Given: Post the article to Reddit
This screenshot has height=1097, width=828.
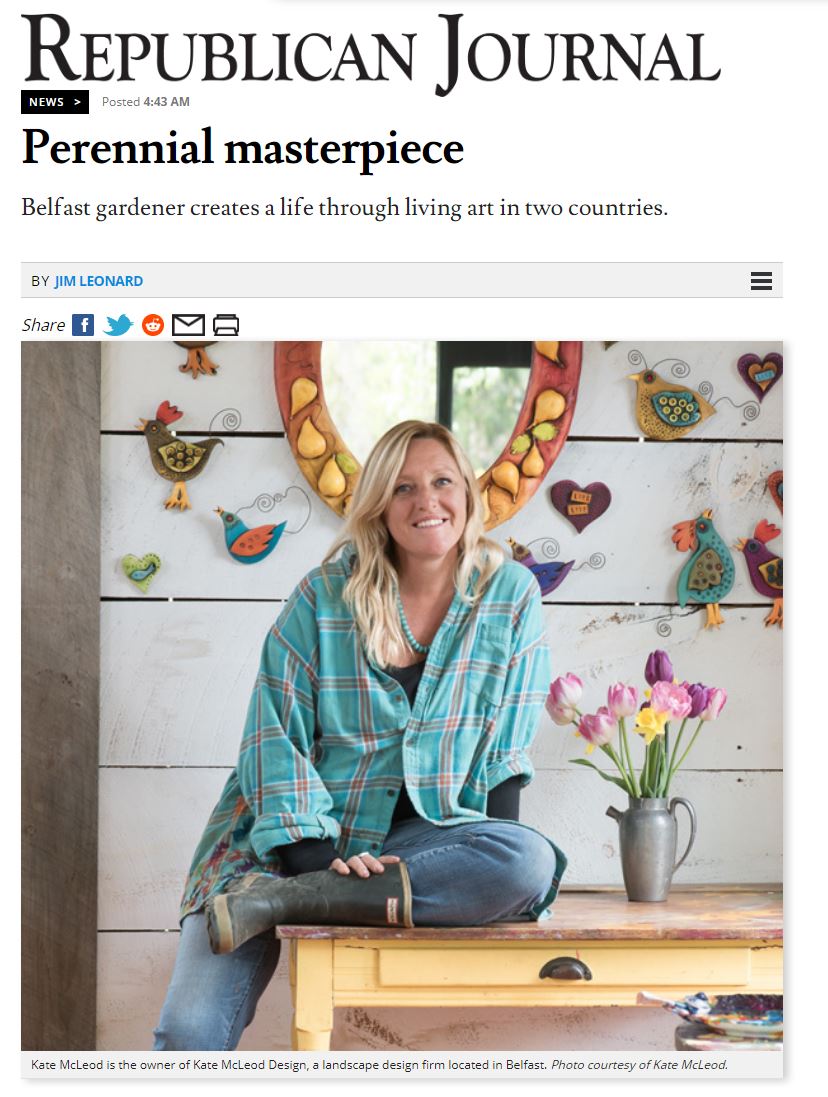Looking at the screenshot, I should click(x=153, y=325).
